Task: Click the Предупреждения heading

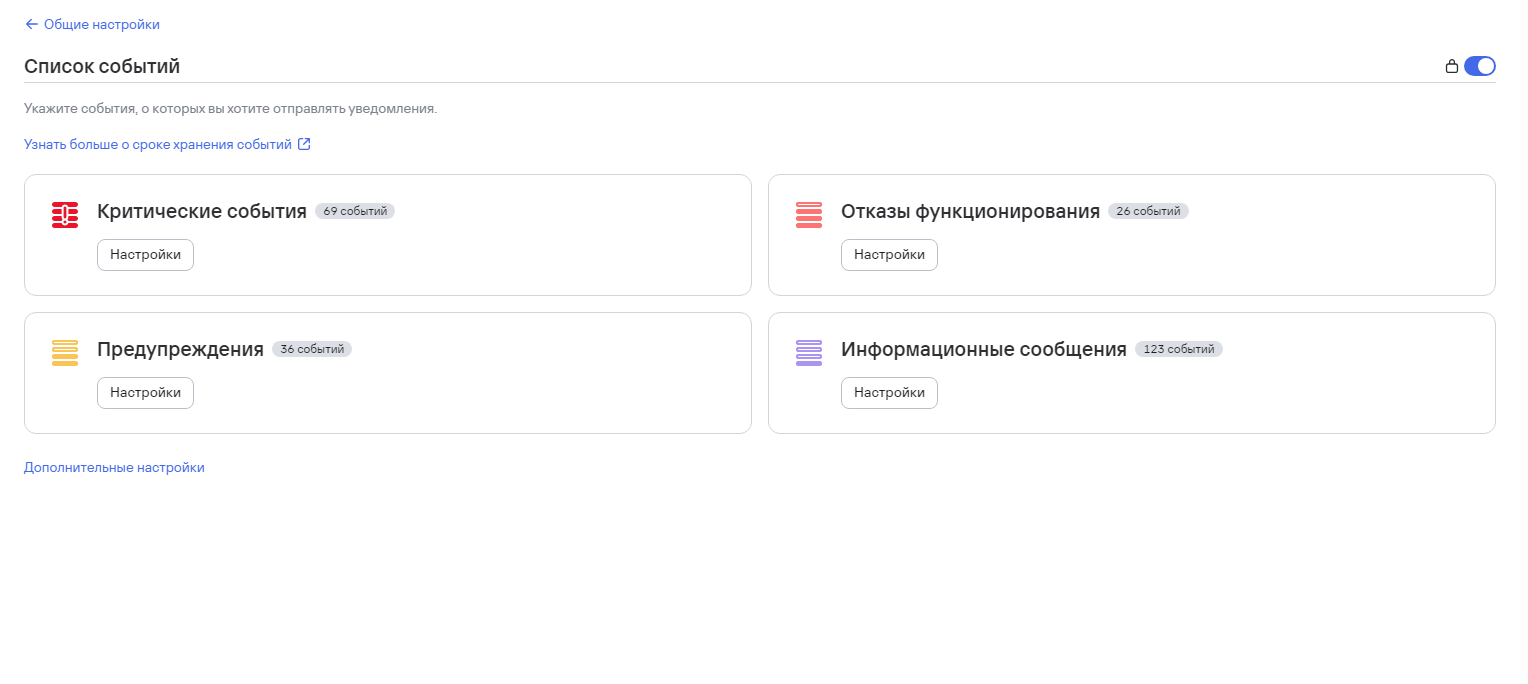Action: pos(180,350)
